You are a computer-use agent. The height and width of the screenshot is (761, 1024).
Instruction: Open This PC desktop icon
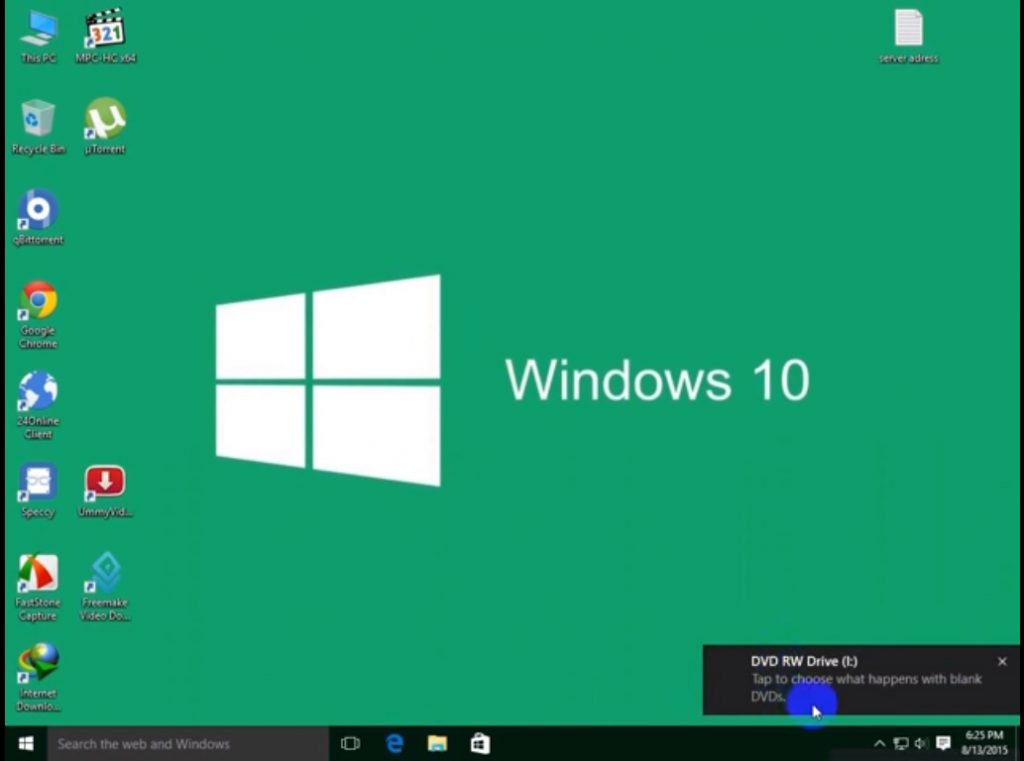pos(38,37)
